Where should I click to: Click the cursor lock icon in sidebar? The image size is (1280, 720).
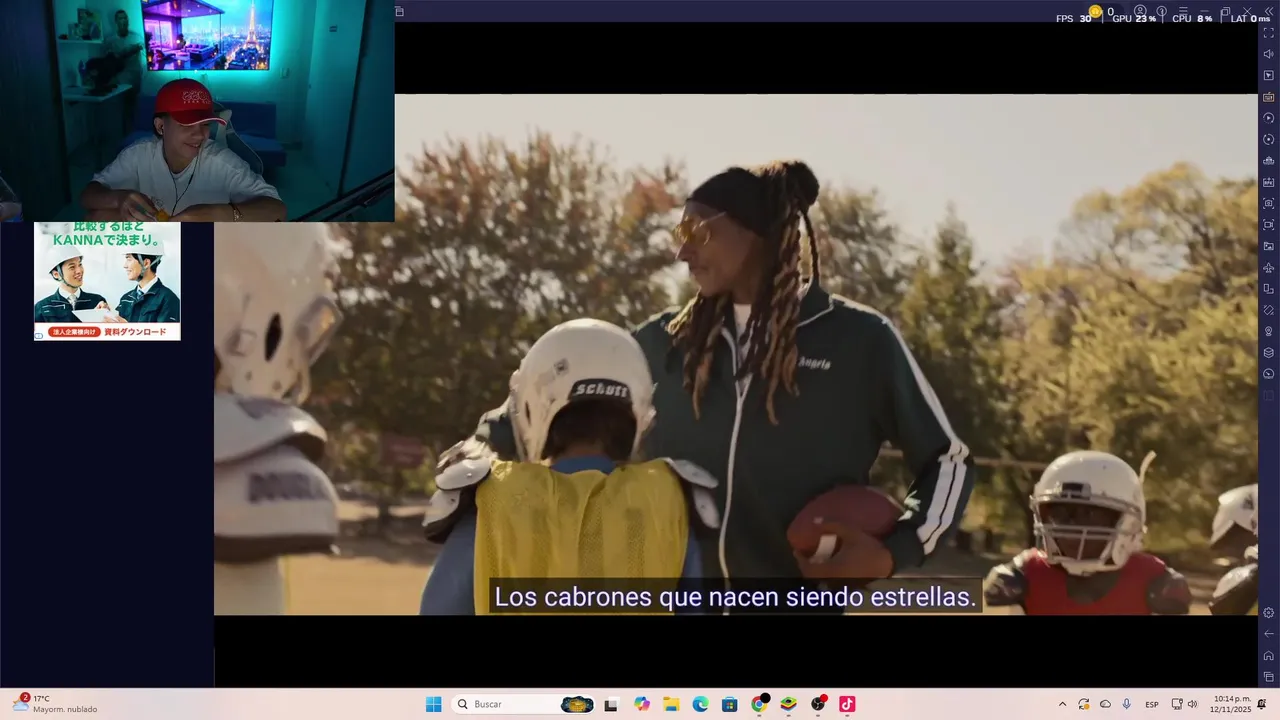[1269, 75]
